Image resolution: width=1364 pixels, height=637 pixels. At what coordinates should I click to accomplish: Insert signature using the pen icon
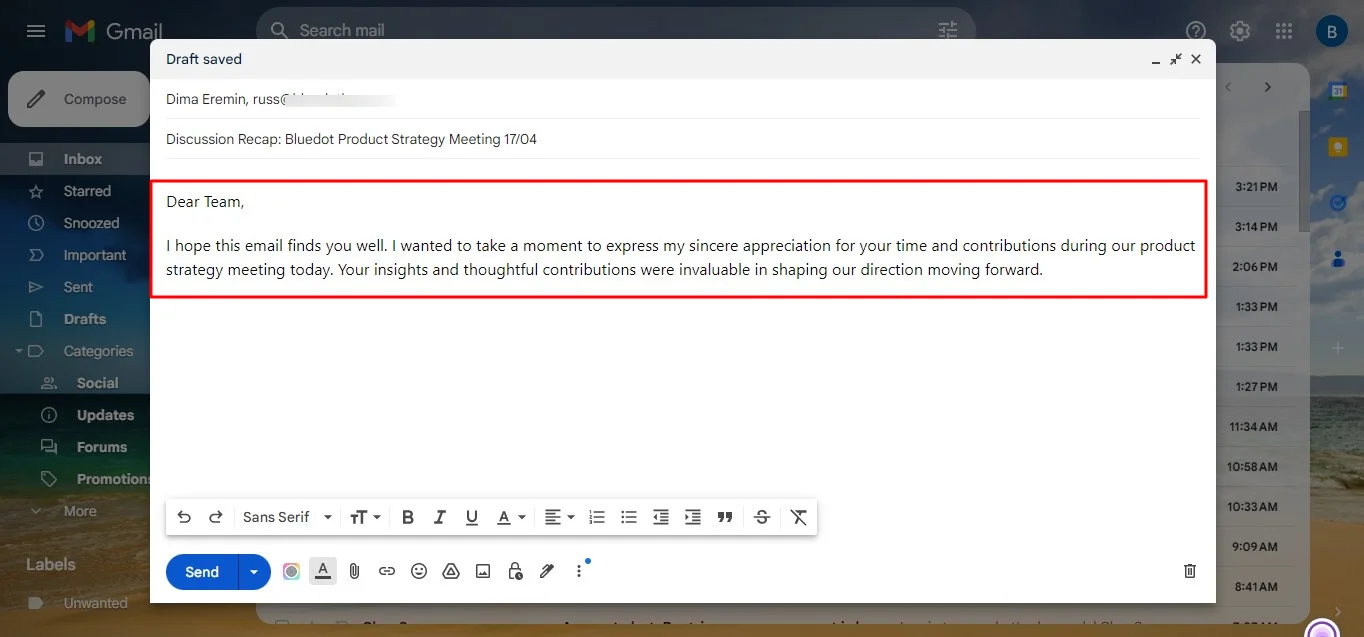click(x=546, y=570)
